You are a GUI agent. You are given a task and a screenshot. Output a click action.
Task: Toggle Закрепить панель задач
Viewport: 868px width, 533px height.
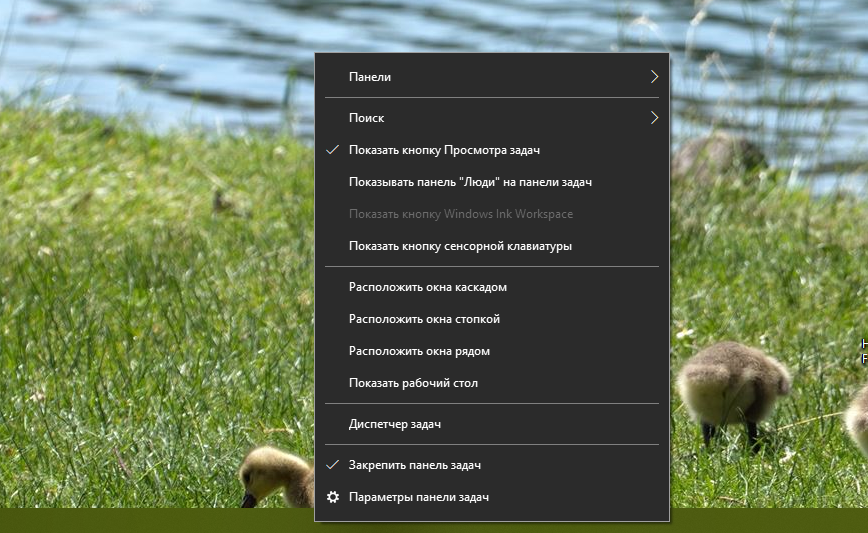click(x=492, y=465)
